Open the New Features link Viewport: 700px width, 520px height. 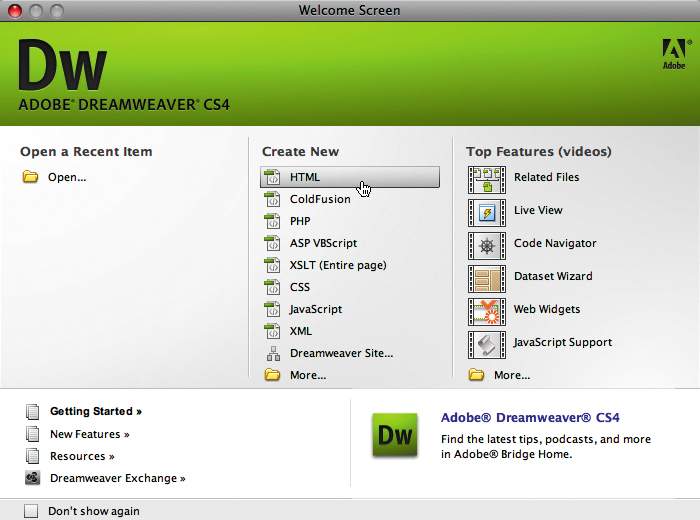tap(90, 434)
